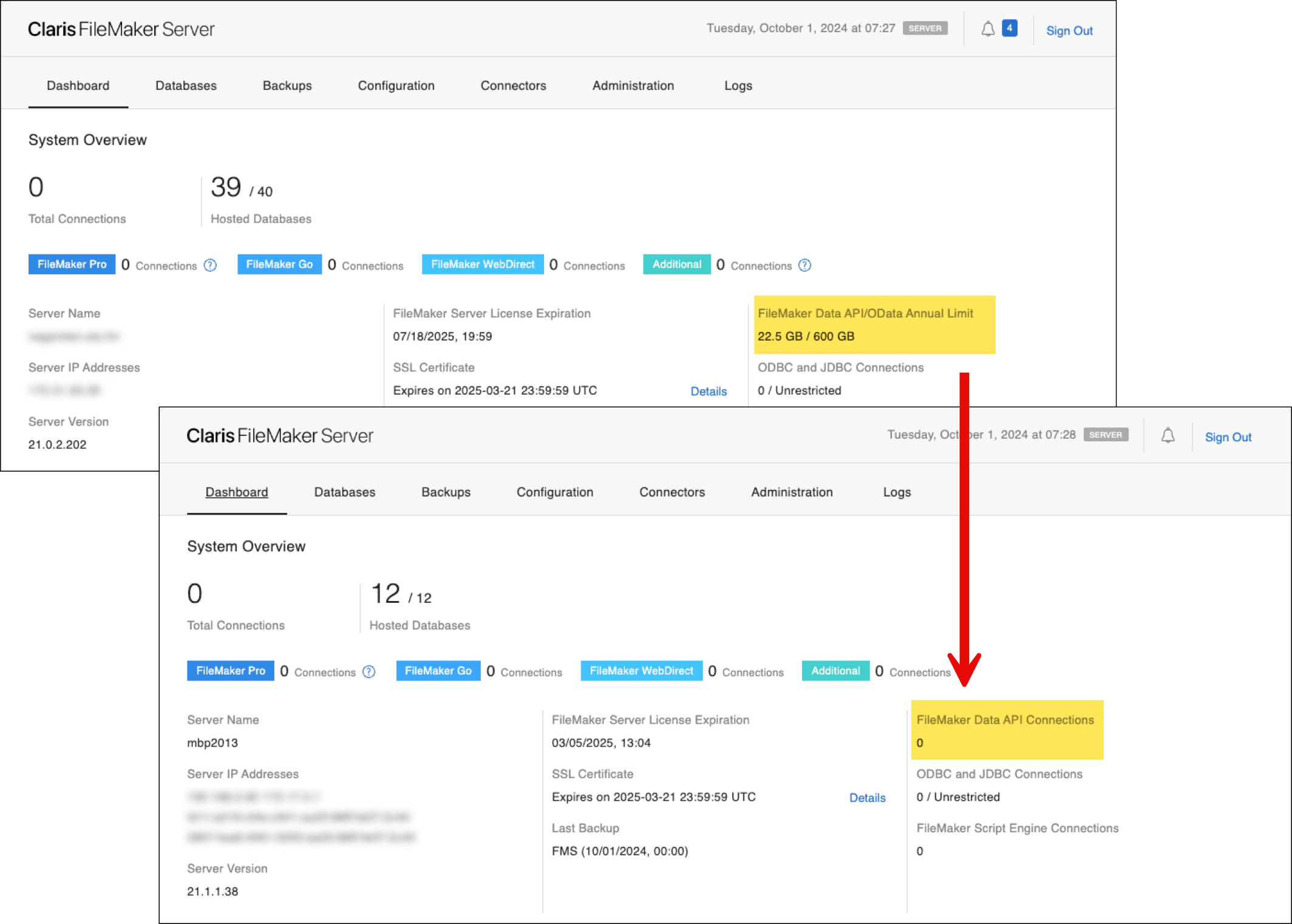The width and height of the screenshot is (1292, 924).
Task: Click the FileMaker Pro help icon in the back window
Action: (210, 265)
